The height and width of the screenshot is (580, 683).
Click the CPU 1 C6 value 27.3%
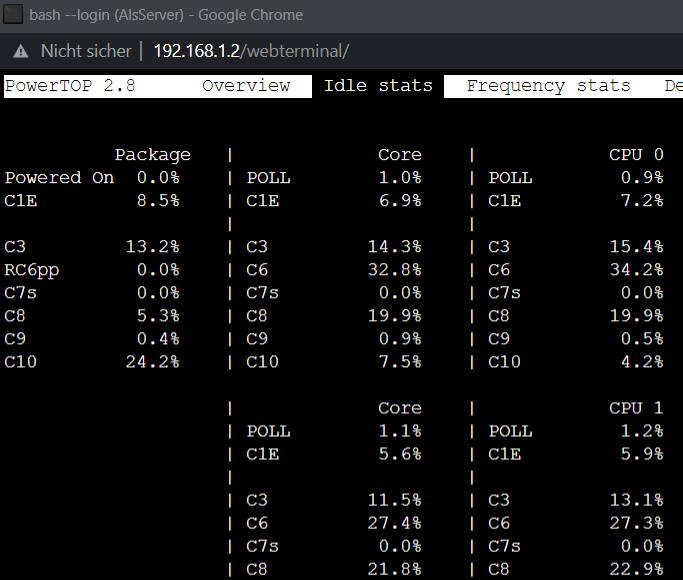[x=636, y=523]
